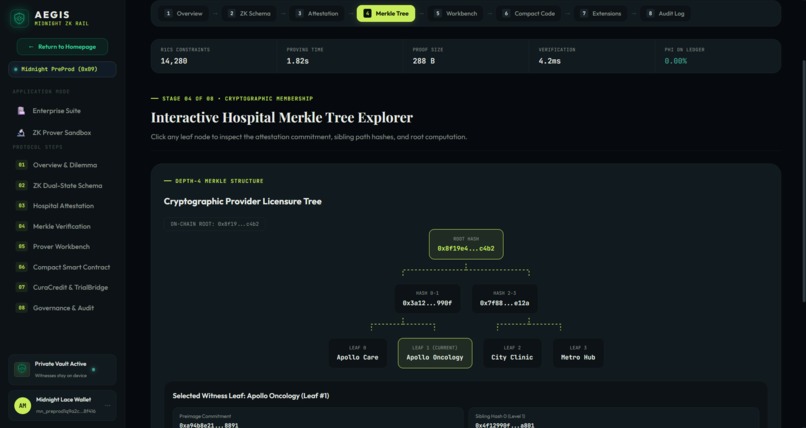Viewport: 806px width, 428px height.
Task: Click the green Private Vault status dot
Action: click(93, 369)
